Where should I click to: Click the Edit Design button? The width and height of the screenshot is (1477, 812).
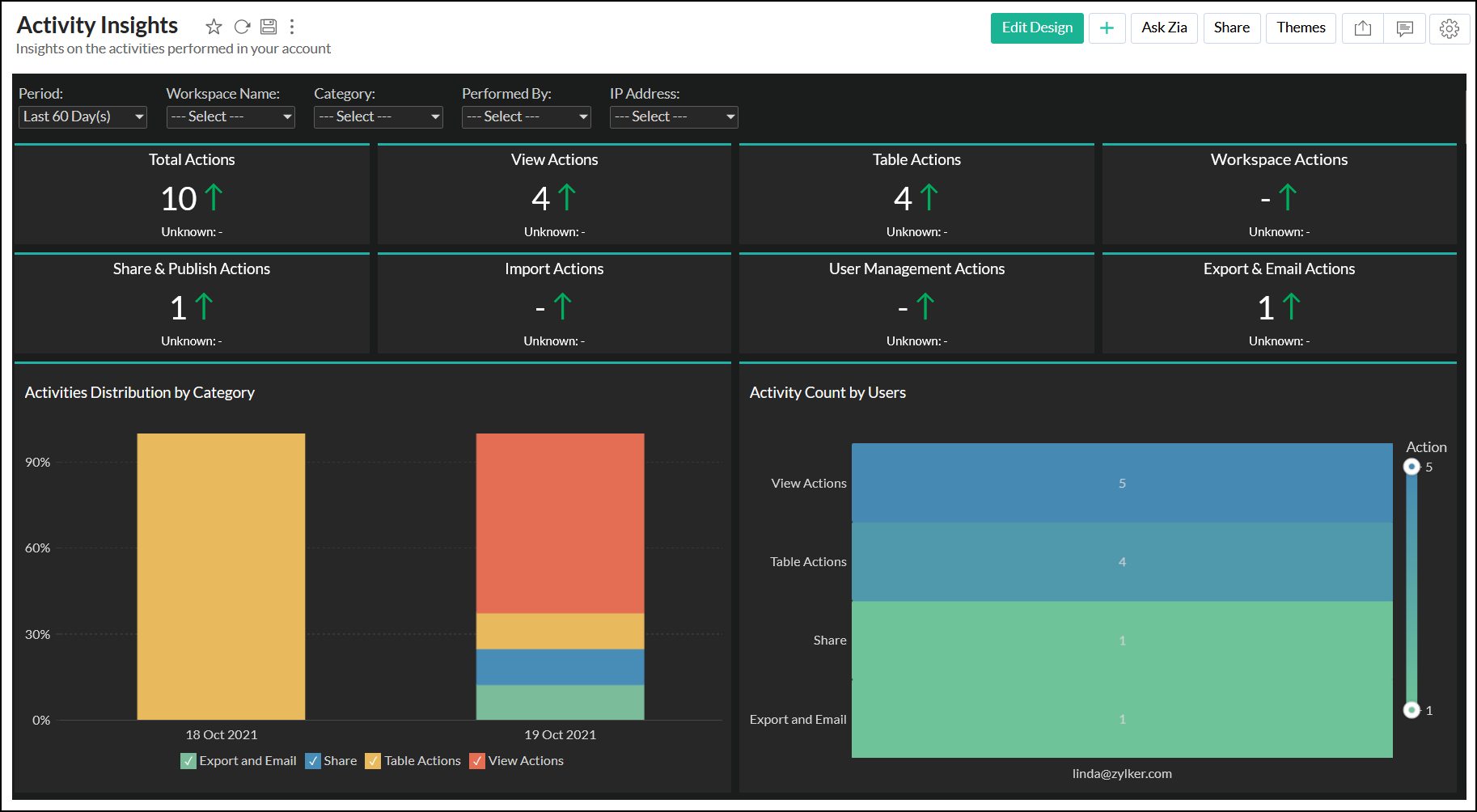(1036, 28)
